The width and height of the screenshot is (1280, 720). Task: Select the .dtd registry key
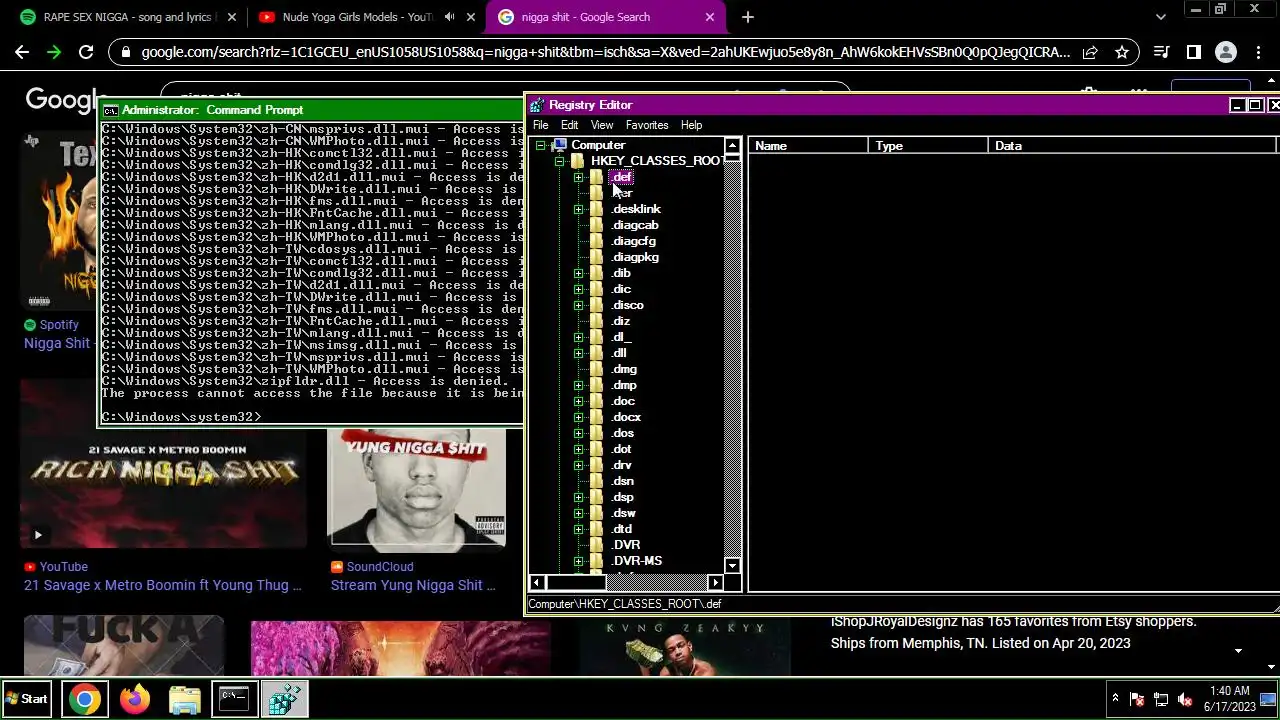(622, 529)
